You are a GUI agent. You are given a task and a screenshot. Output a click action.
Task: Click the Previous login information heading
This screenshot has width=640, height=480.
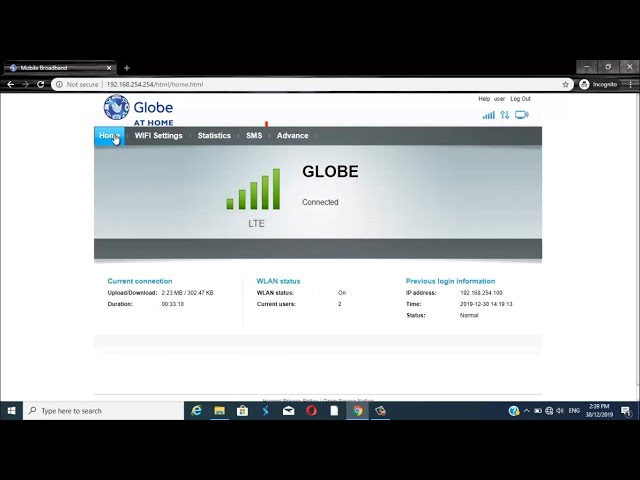pyautogui.click(x=450, y=281)
